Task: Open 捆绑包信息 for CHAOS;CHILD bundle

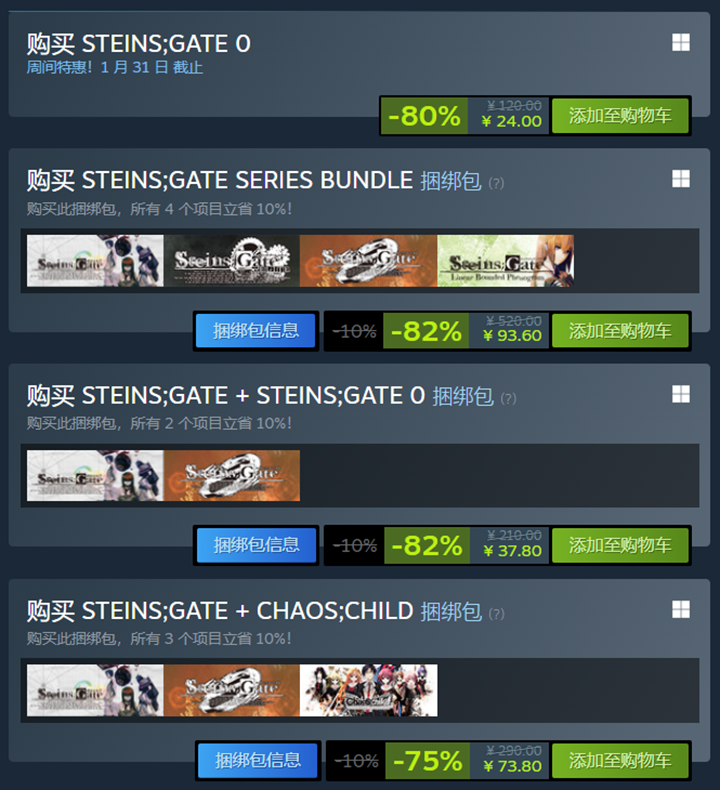Action: point(257,761)
